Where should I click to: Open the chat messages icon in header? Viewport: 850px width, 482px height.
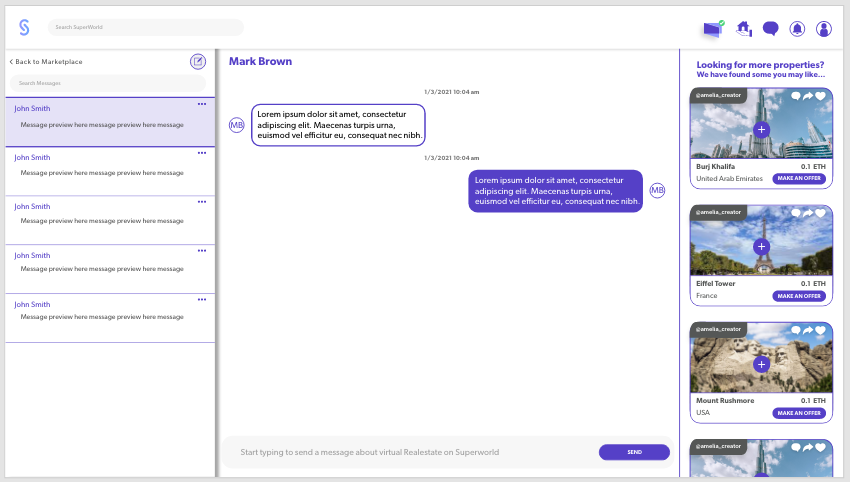tap(770, 28)
